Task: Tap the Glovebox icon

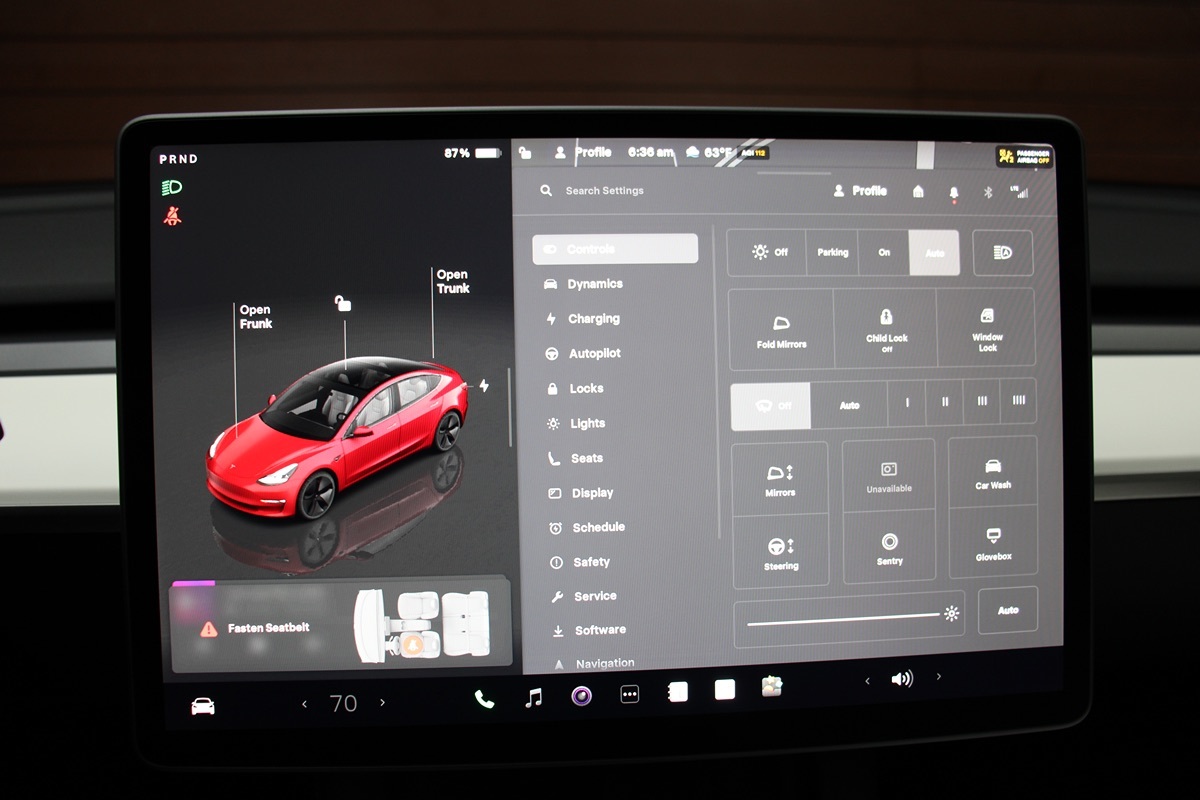Action: pos(993,543)
